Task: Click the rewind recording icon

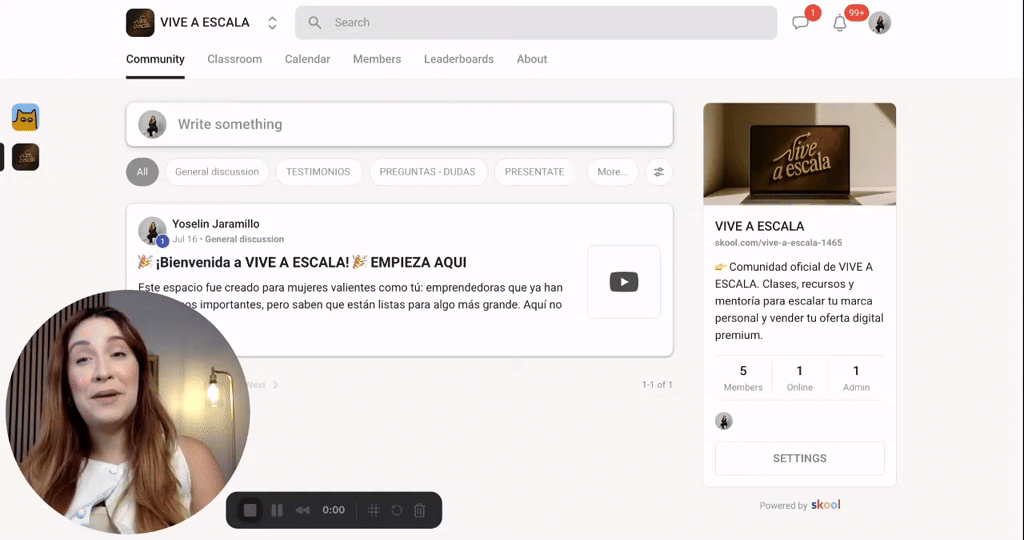Action: [302, 510]
